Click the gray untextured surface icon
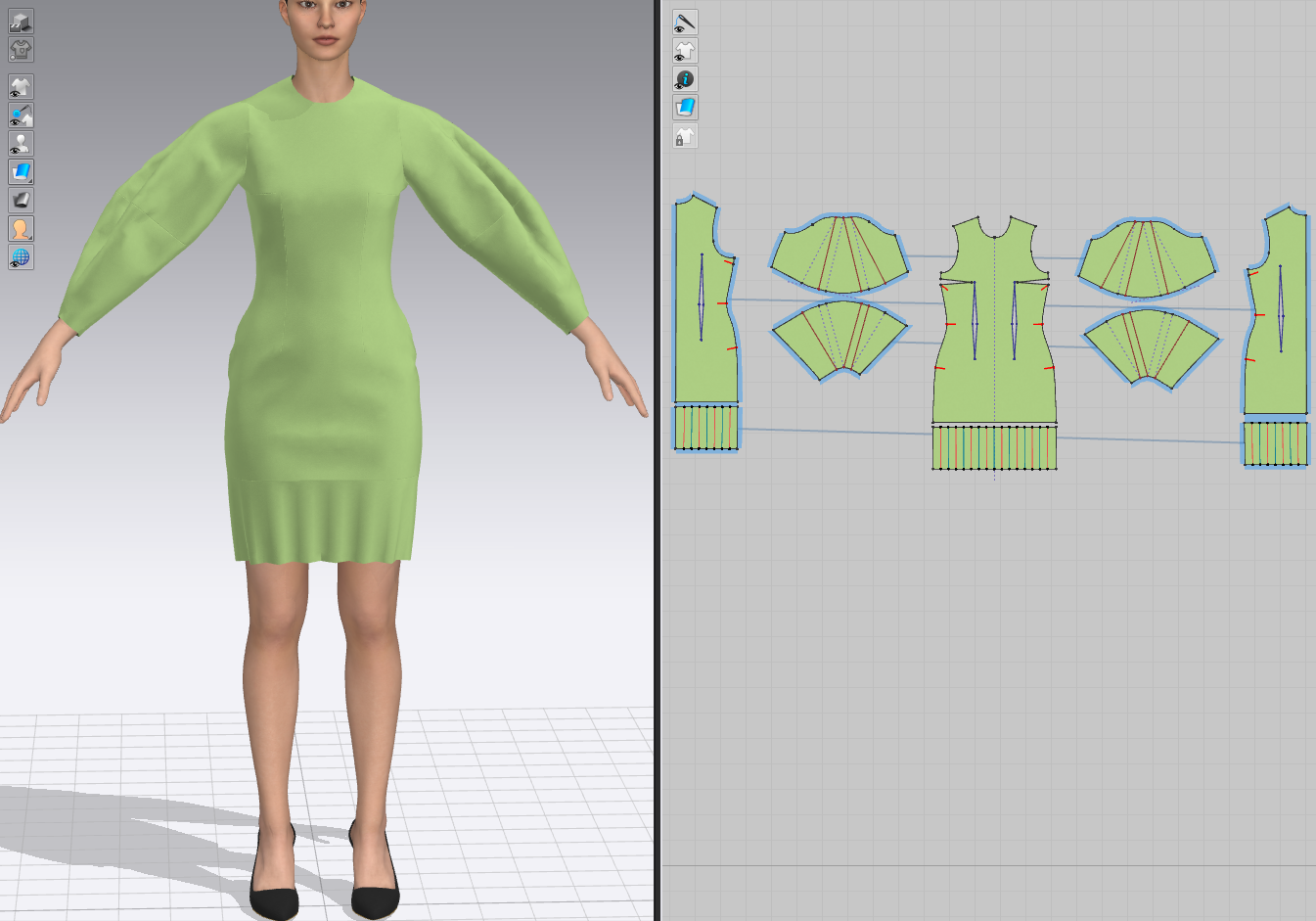 coord(20,198)
